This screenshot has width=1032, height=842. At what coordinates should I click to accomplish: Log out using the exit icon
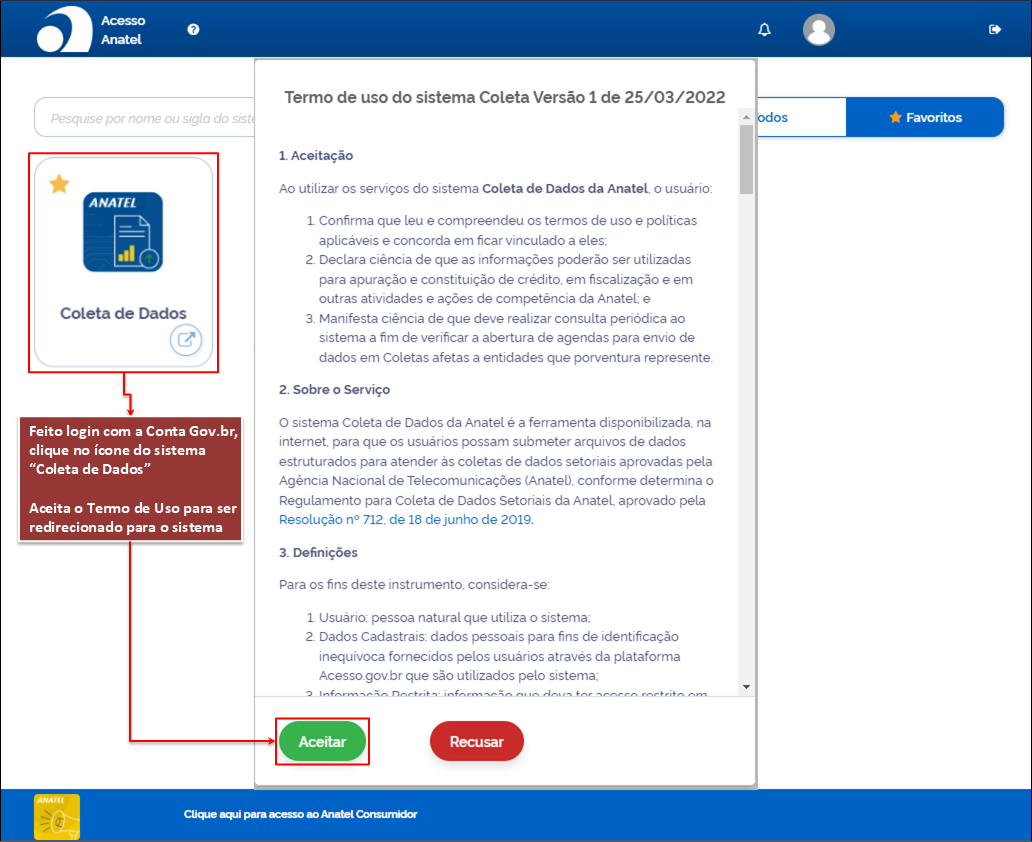click(994, 30)
